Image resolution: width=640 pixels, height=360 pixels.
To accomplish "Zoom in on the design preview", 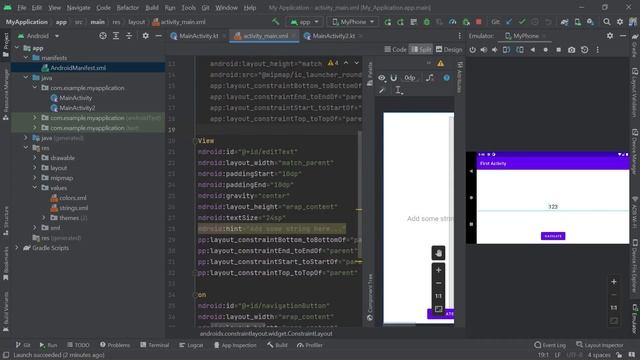I will (438, 270).
